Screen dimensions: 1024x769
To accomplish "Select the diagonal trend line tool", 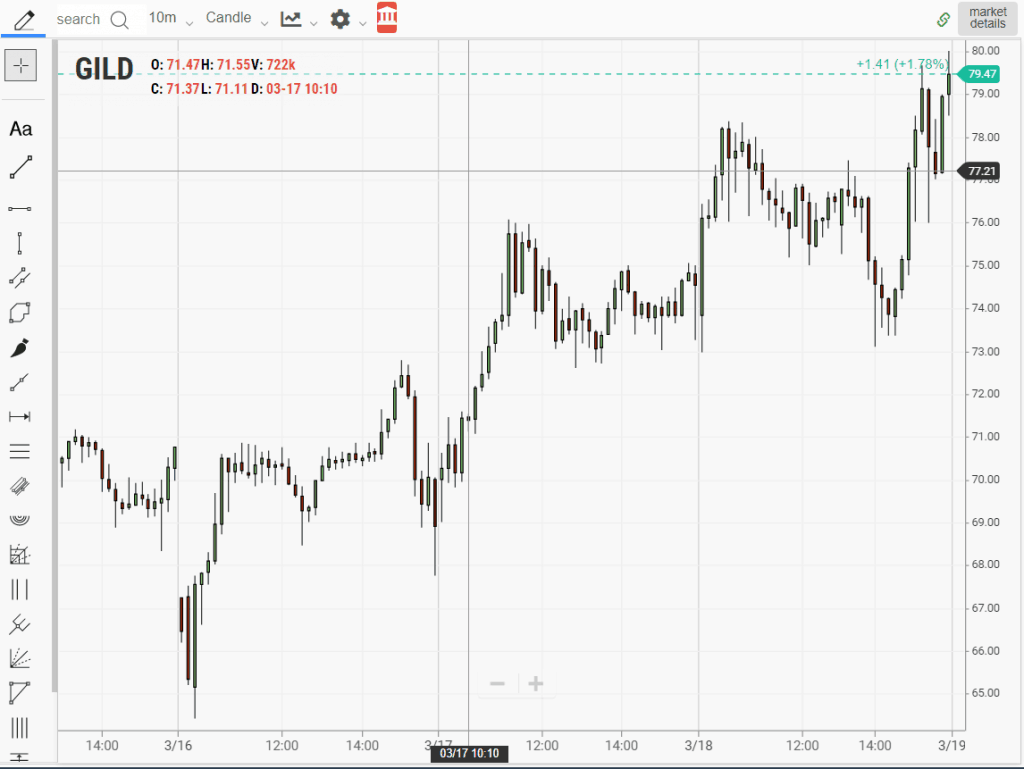I will coord(21,167).
